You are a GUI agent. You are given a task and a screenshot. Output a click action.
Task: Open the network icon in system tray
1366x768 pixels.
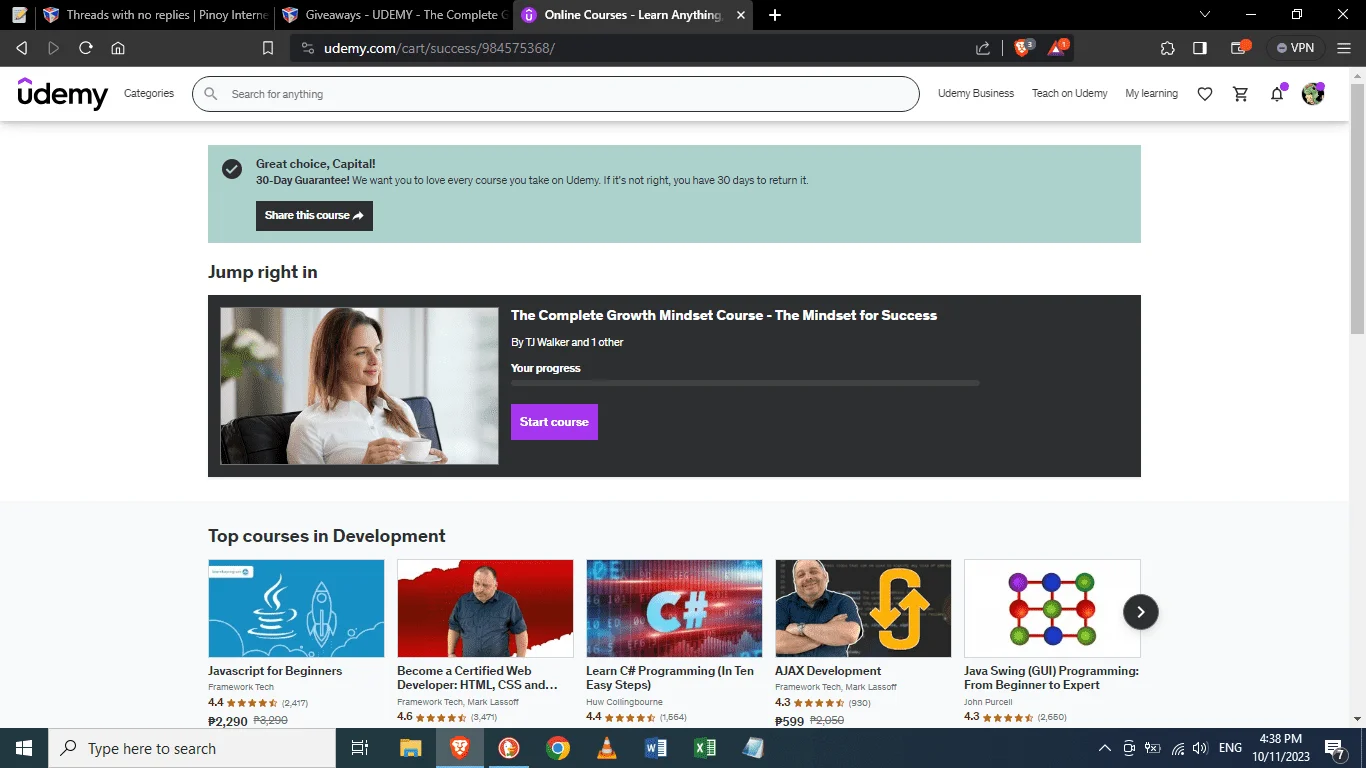click(1177, 748)
